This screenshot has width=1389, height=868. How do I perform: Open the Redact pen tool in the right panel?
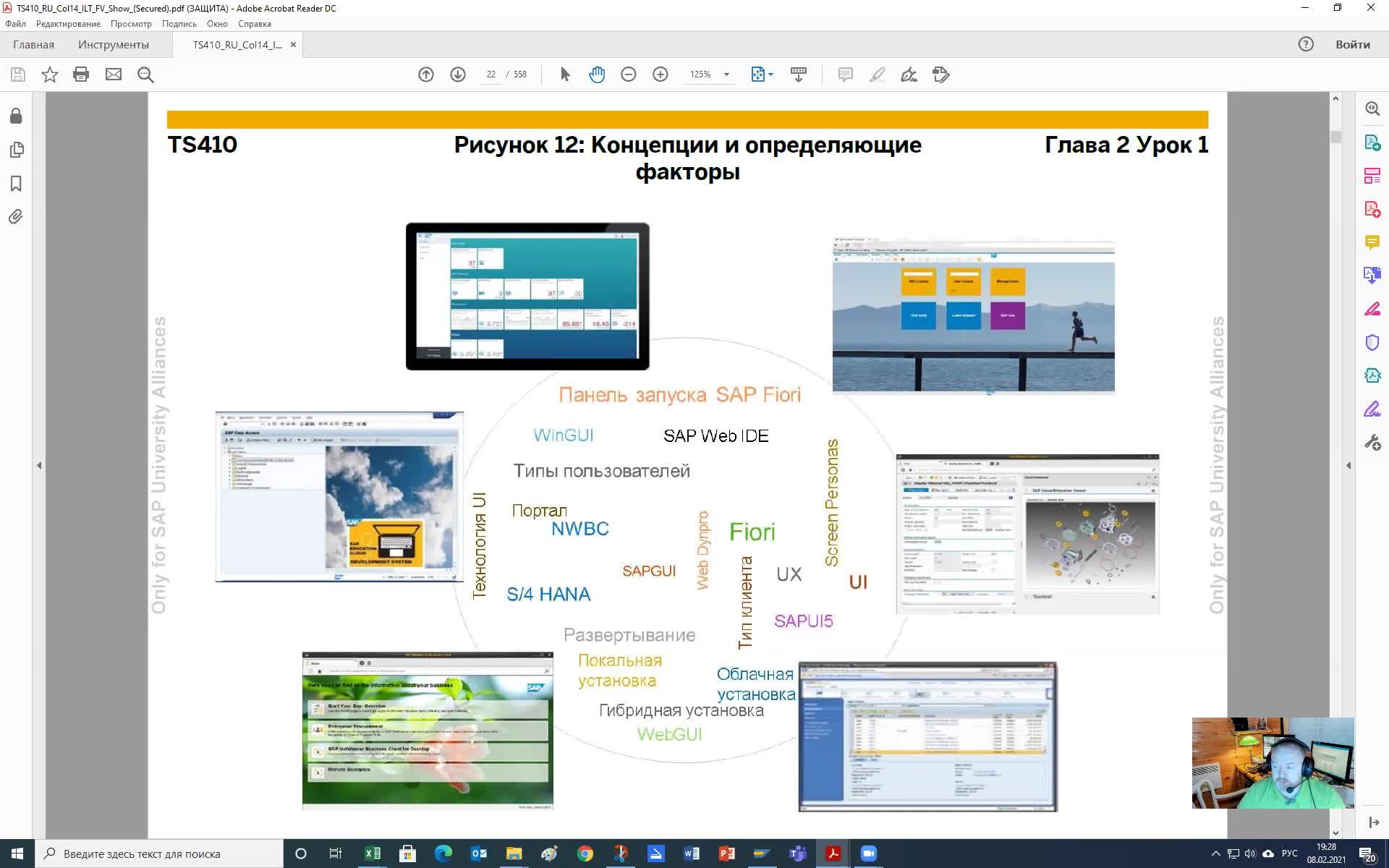(1372, 309)
